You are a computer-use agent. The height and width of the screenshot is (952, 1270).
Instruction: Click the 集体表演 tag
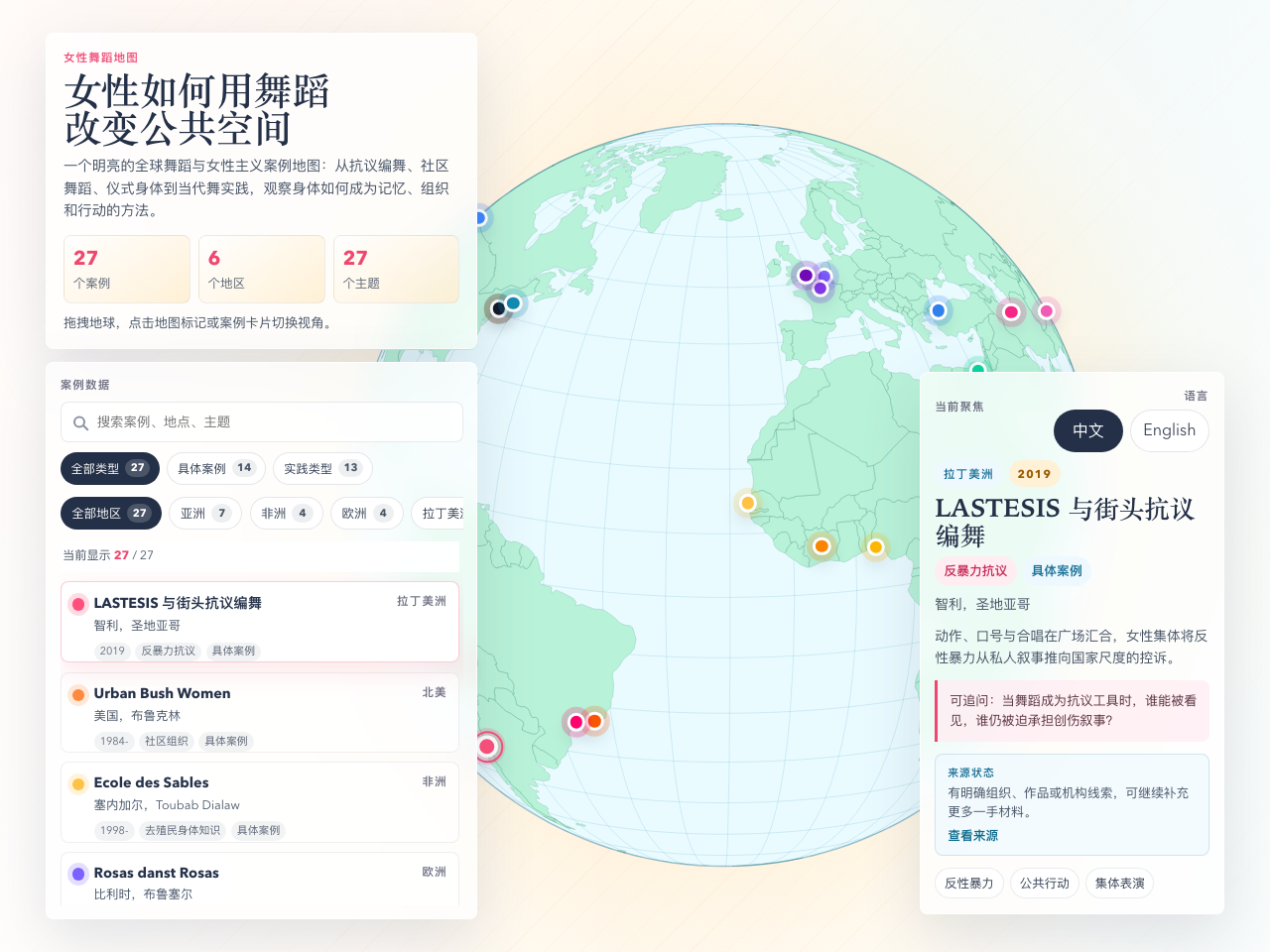1120,883
